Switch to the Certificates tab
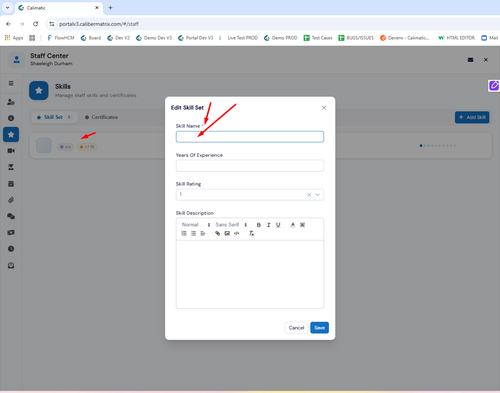Image resolution: width=500 pixels, height=393 pixels. tap(101, 117)
